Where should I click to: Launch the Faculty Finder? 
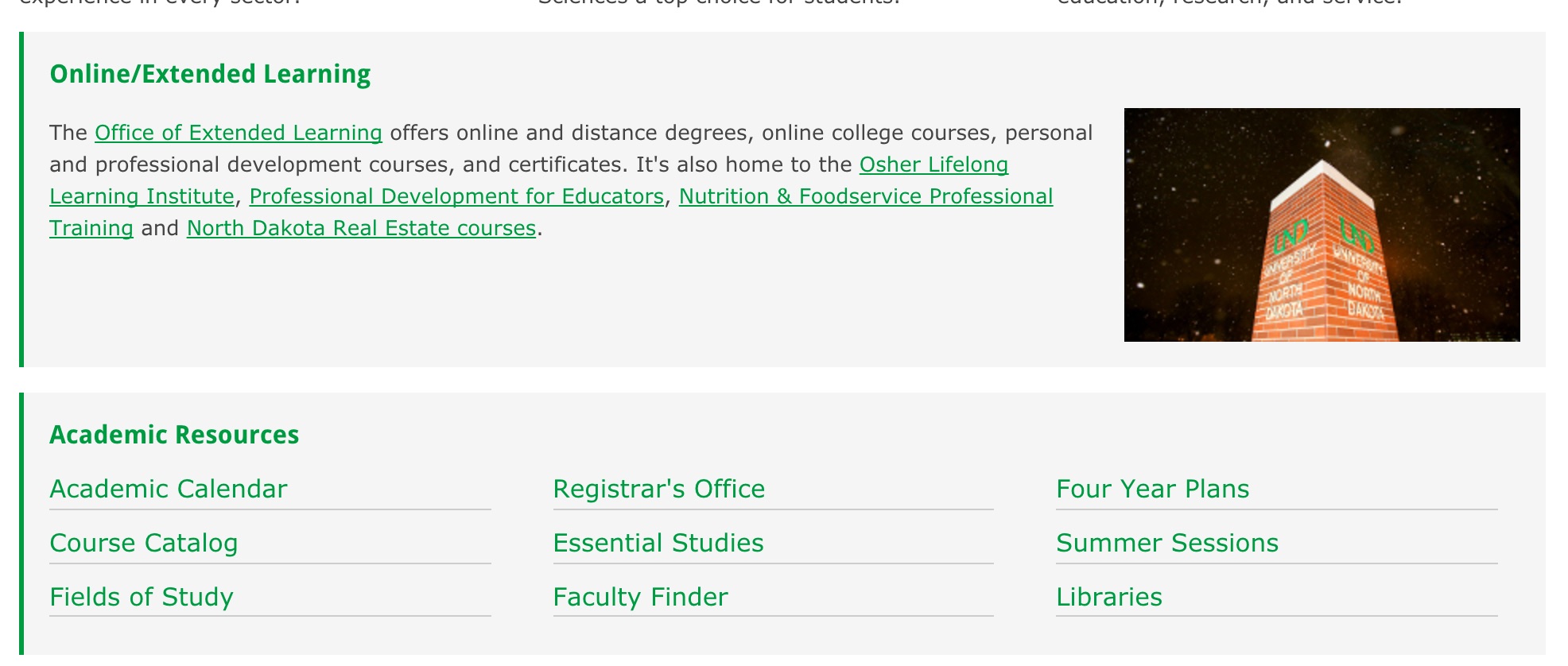(x=640, y=597)
